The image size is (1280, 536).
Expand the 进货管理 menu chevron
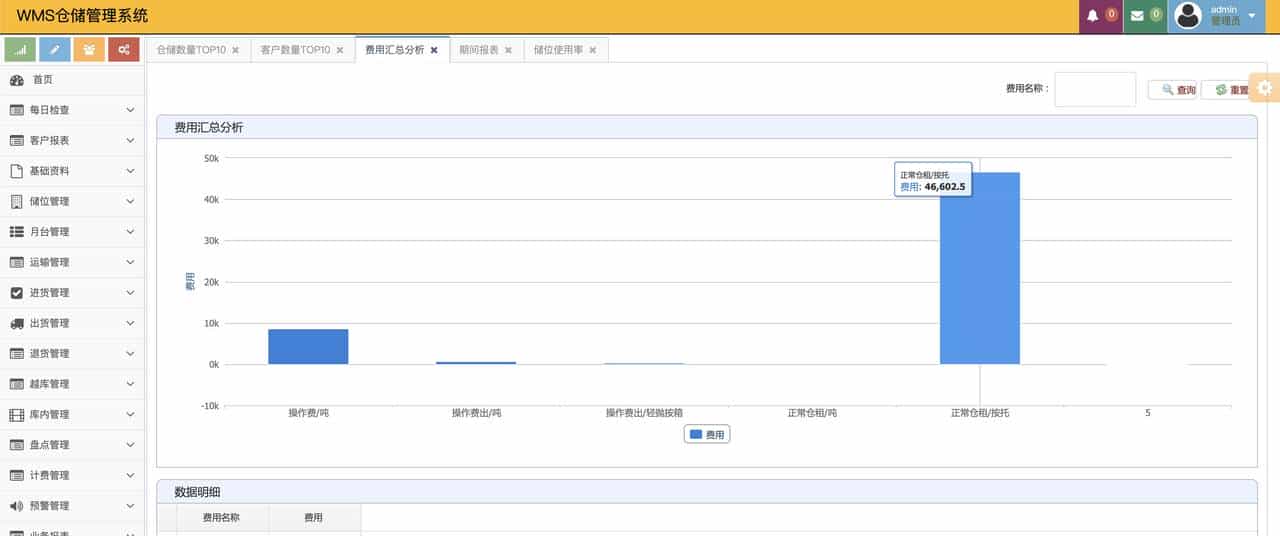click(130, 293)
